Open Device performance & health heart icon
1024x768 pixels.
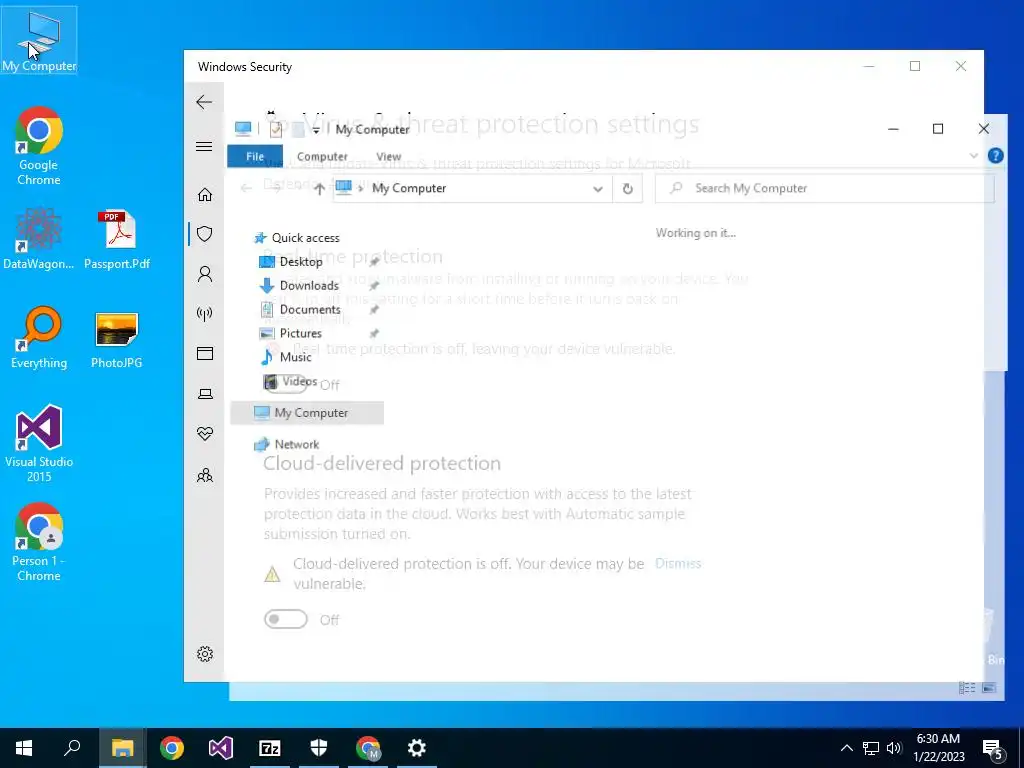click(x=205, y=434)
